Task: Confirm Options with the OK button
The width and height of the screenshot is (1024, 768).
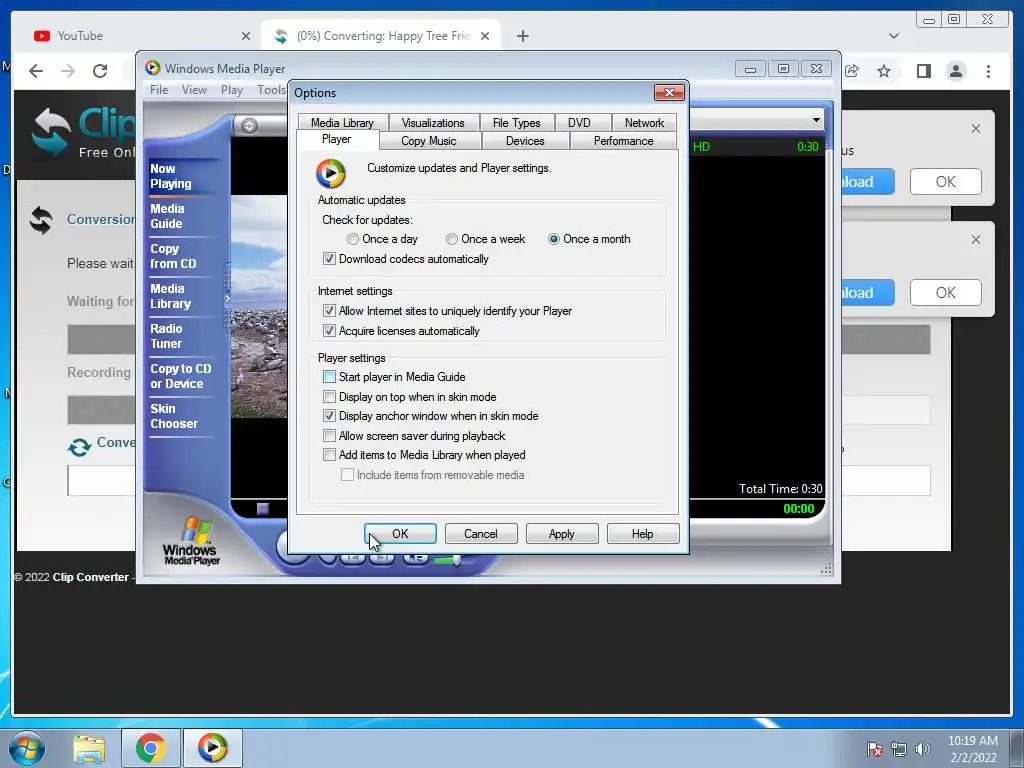Action: [x=400, y=534]
